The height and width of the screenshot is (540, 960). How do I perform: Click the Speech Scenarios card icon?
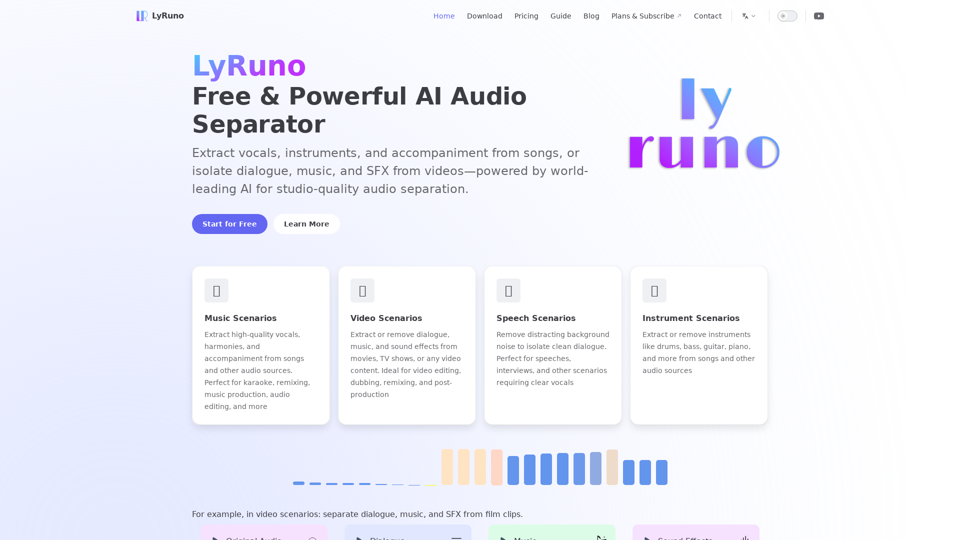[508, 291]
